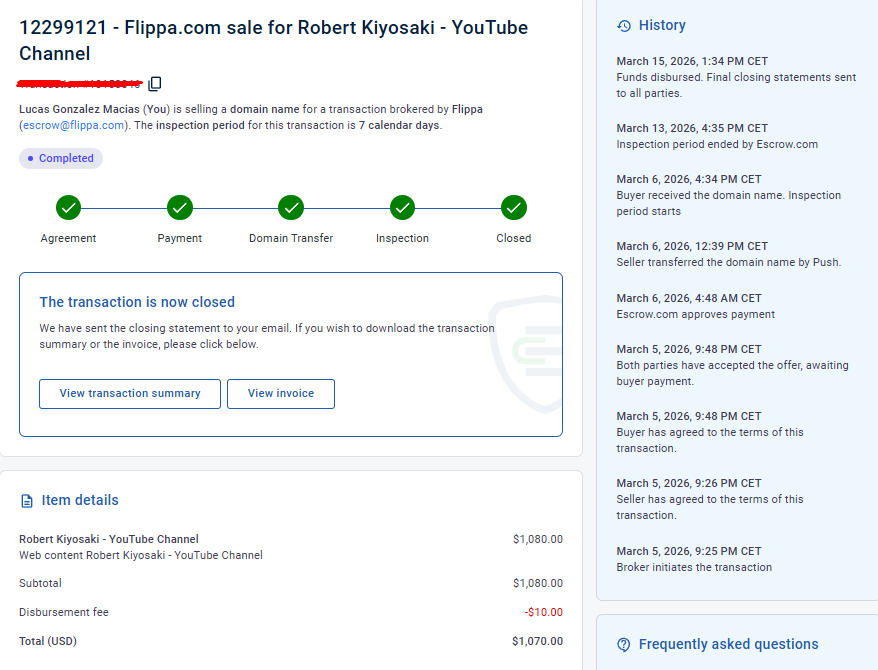Click the Disbursement fee label
This screenshot has height=670, width=878.
pos(64,612)
